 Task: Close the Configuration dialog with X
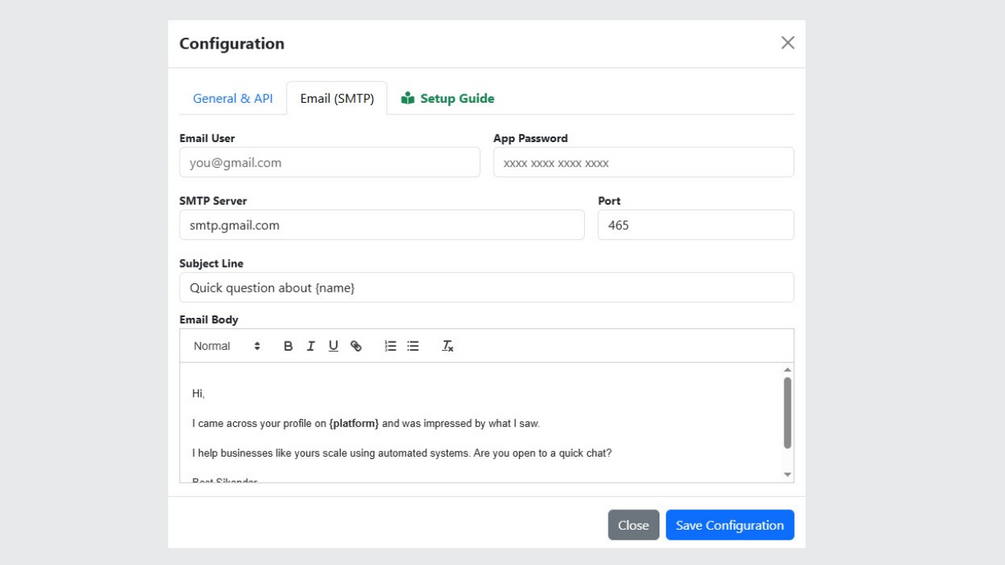[788, 43]
